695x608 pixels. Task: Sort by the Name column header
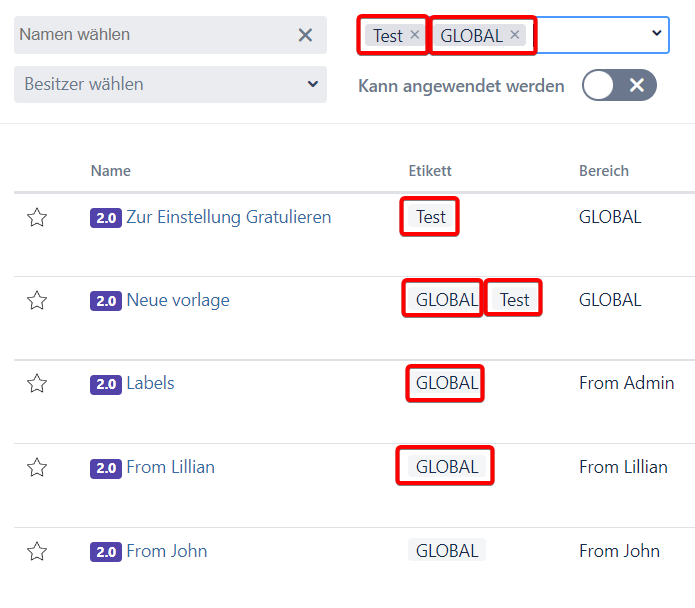[110, 171]
